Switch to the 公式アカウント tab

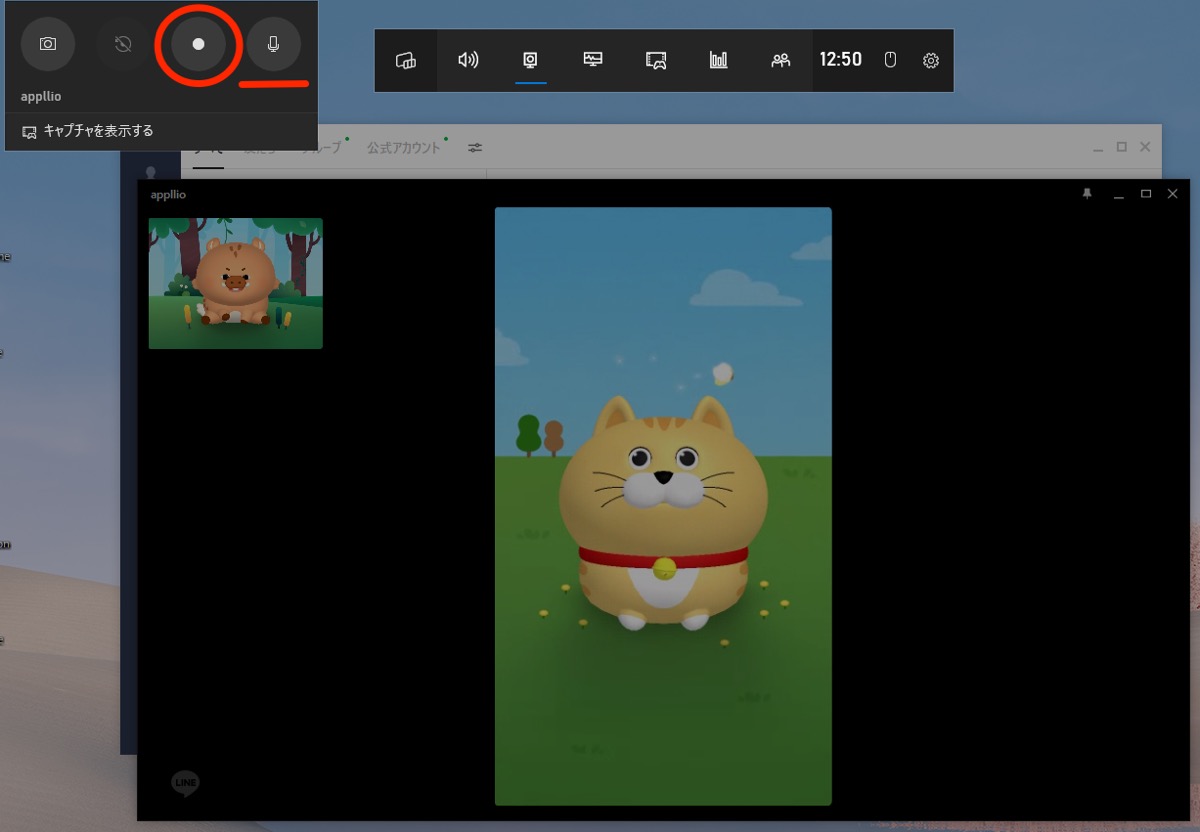pyautogui.click(x=405, y=147)
